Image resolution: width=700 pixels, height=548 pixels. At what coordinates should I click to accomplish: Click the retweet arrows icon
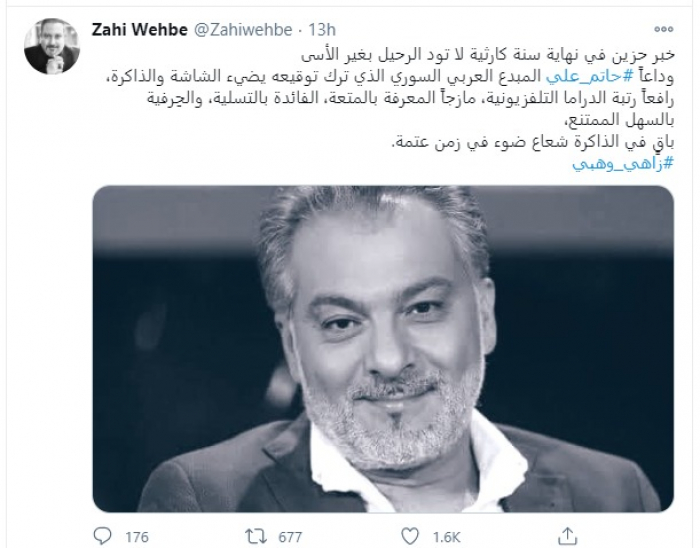(x=256, y=536)
